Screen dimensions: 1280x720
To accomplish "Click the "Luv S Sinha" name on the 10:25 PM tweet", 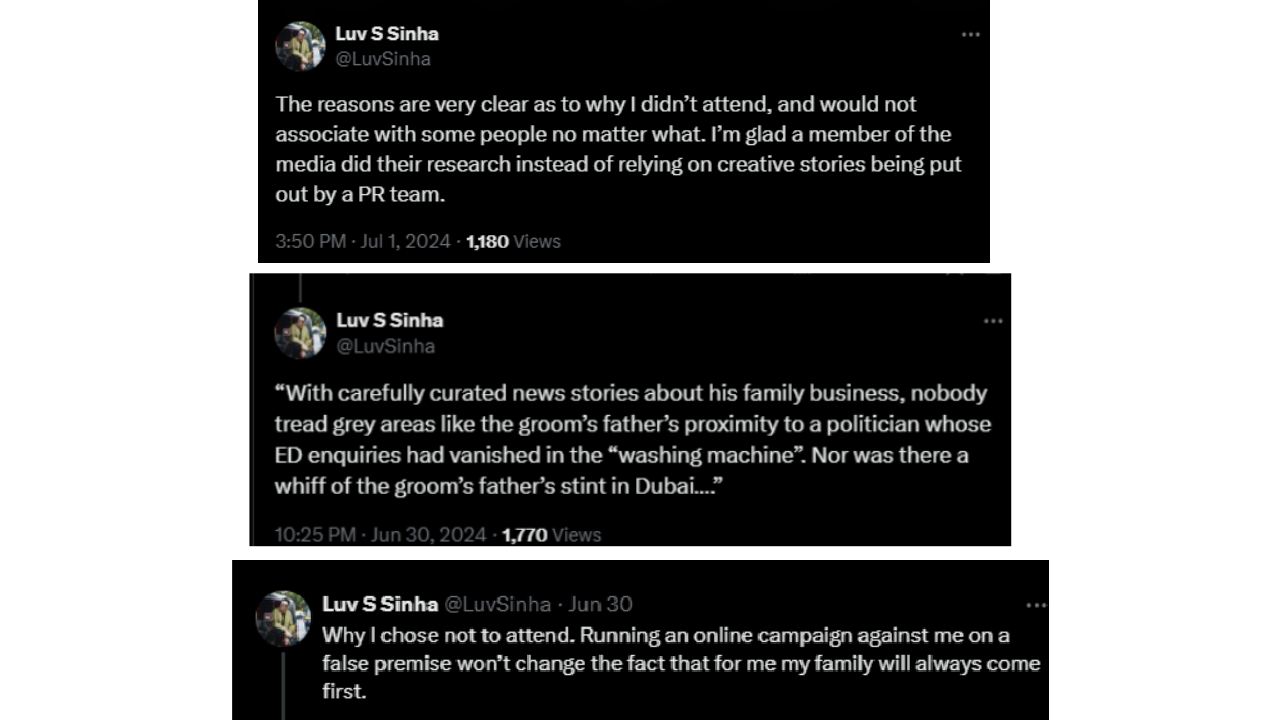I will coord(389,320).
